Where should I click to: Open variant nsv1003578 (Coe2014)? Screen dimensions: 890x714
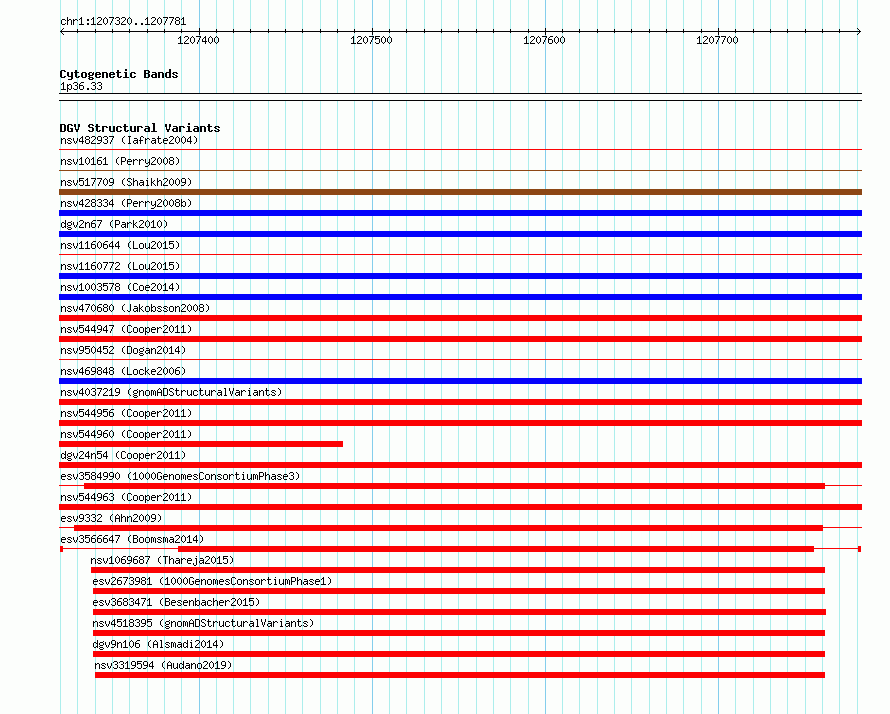pos(120,287)
